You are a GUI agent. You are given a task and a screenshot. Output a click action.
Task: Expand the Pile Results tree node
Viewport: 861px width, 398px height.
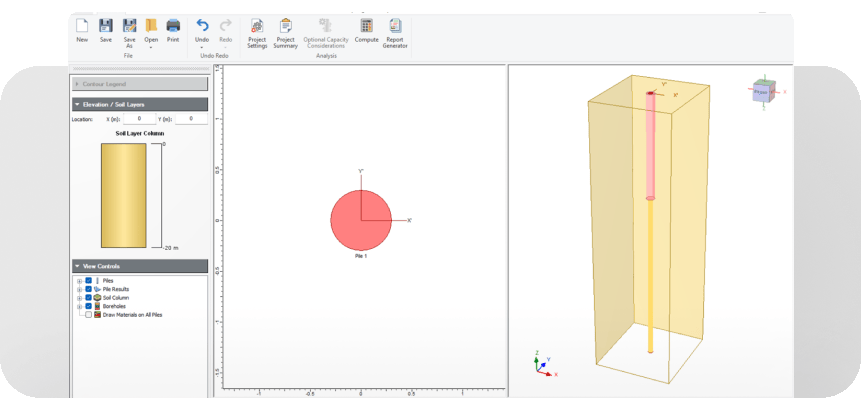80,289
